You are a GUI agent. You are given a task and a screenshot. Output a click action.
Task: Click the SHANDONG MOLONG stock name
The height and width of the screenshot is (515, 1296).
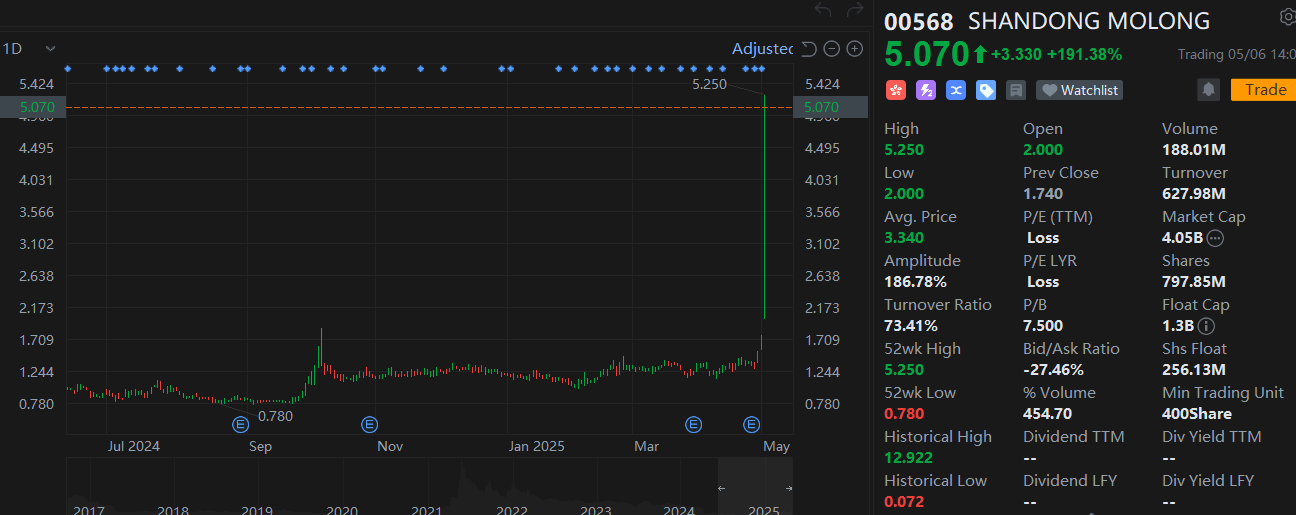click(1089, 21)
